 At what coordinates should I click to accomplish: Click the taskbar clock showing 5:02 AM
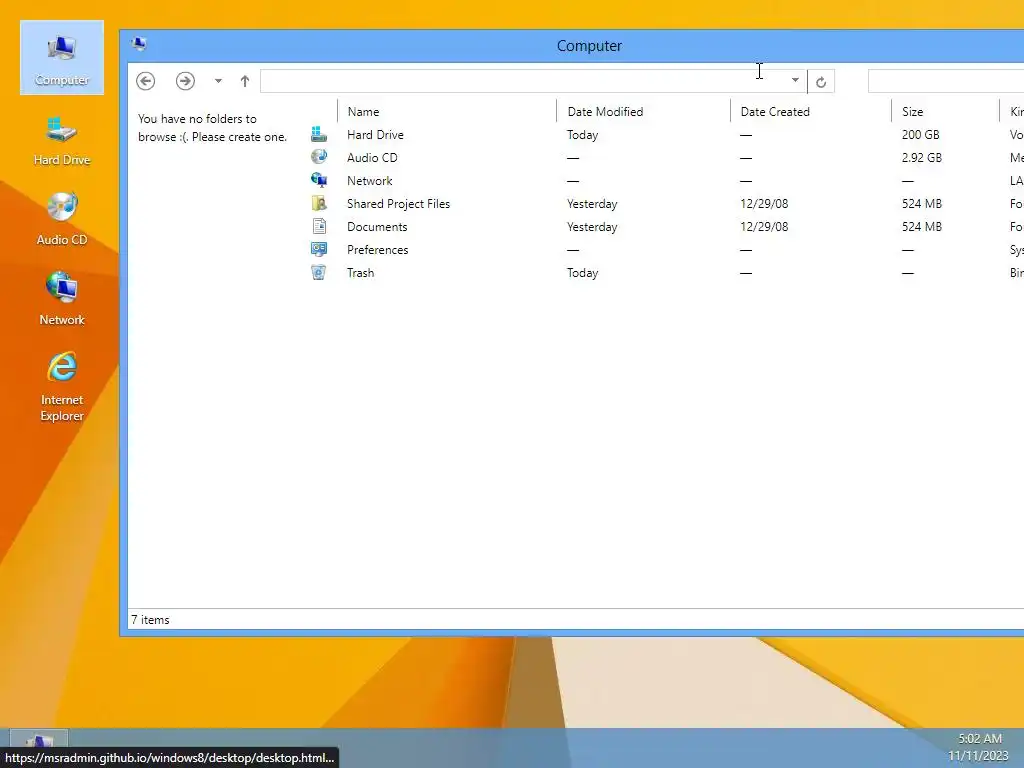979,747
